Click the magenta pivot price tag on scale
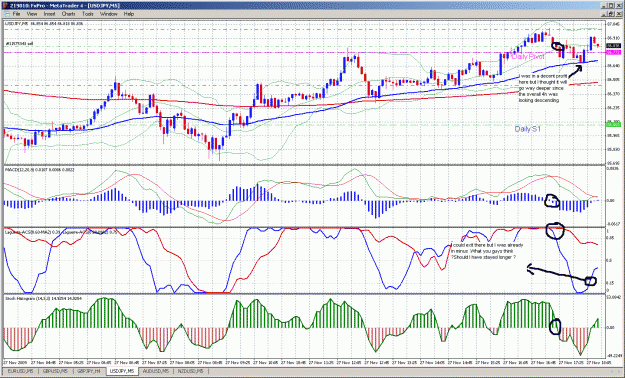The image size is (625, 378). click(613, 52)
